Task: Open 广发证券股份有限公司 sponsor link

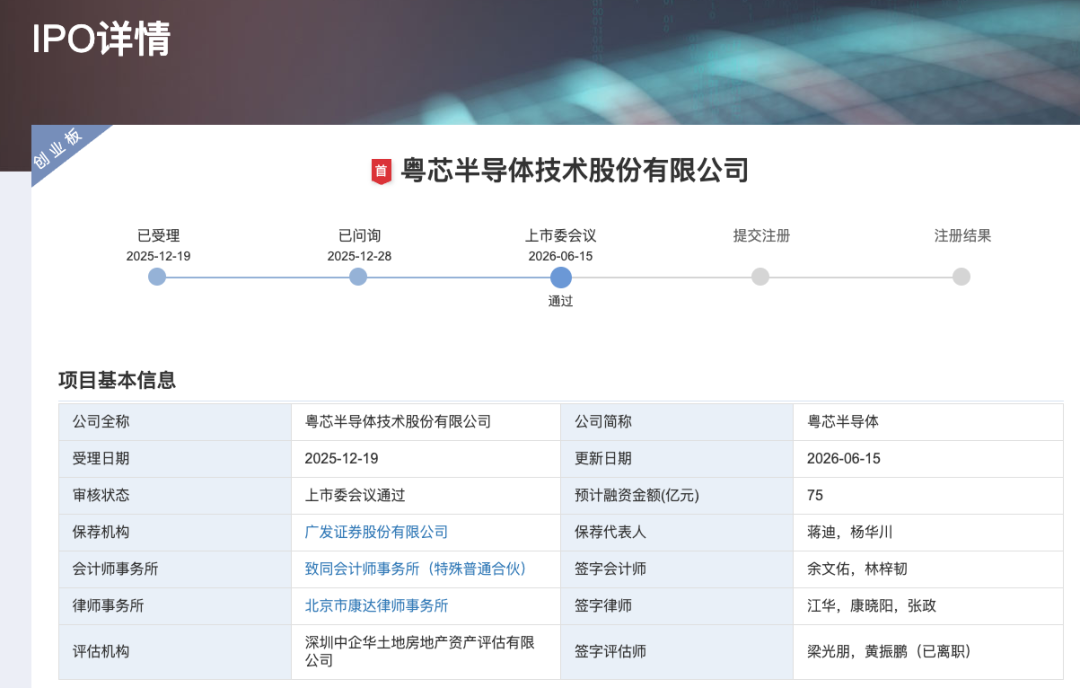Action: 376,532
